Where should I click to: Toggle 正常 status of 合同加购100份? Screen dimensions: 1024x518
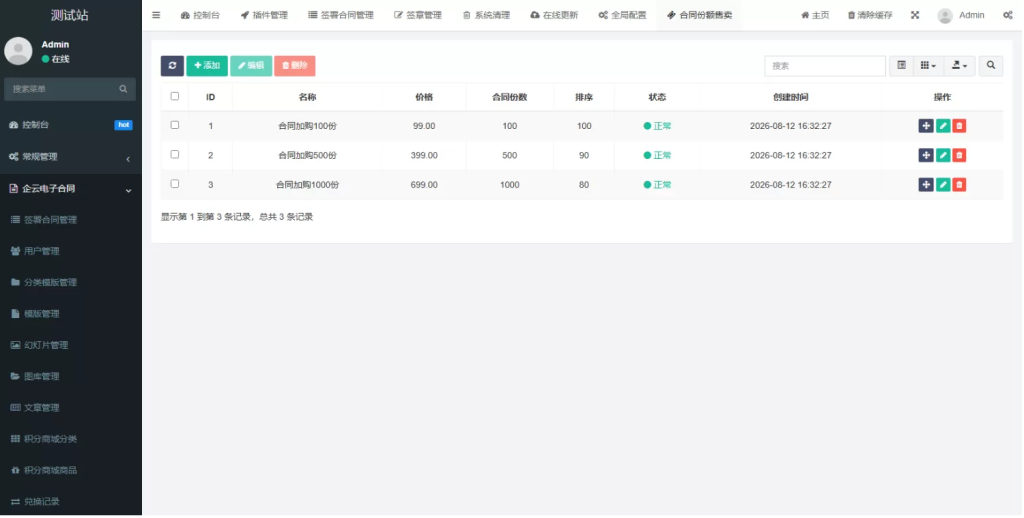click(657, 126)
